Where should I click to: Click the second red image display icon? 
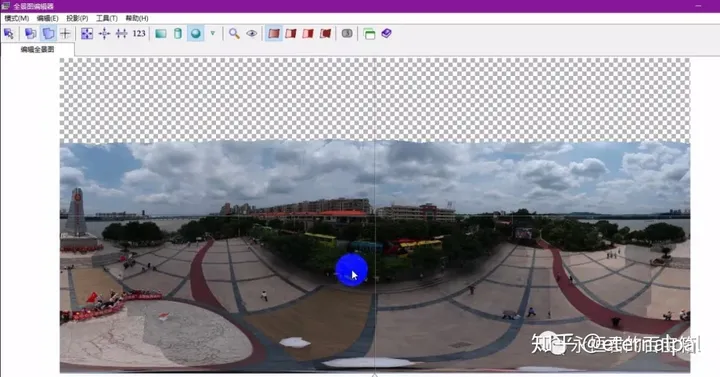[291, 34]
